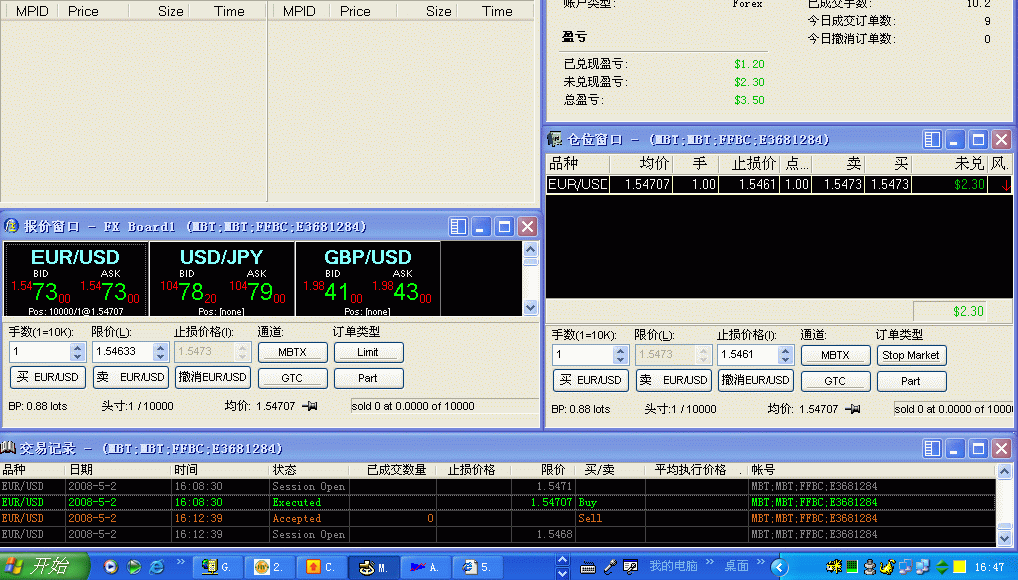Switch to the taskbar item labeled 5.

(477, 567)
